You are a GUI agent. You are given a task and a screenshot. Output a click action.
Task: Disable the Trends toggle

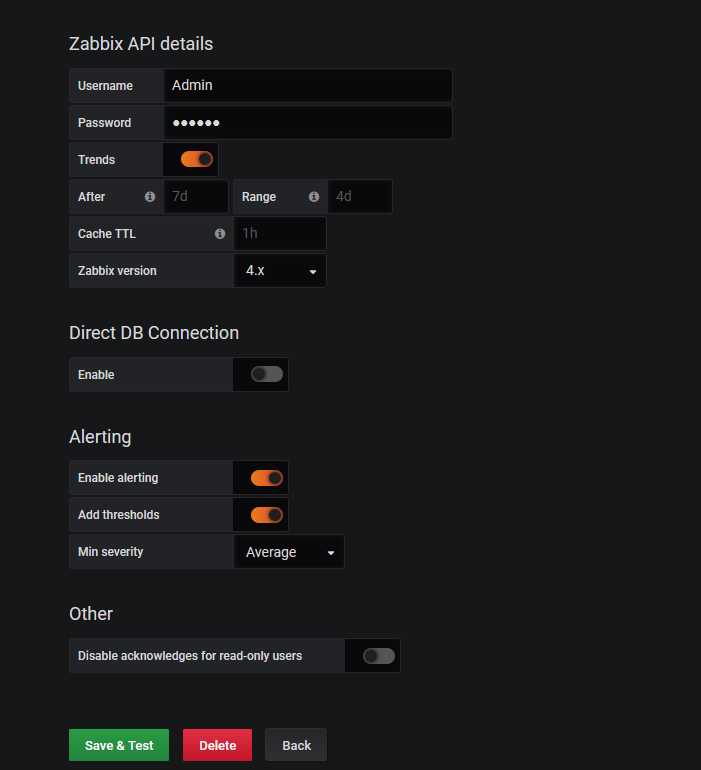pos(196,159)
